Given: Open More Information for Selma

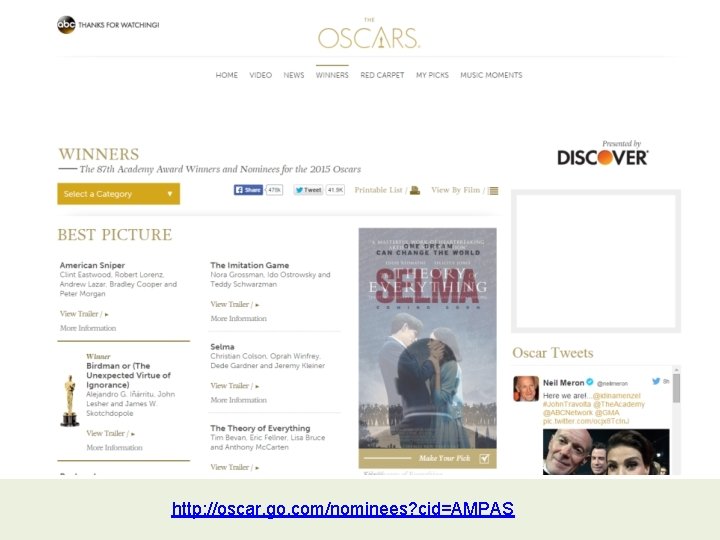Looking at the screenshot, I should click(238, 400).
